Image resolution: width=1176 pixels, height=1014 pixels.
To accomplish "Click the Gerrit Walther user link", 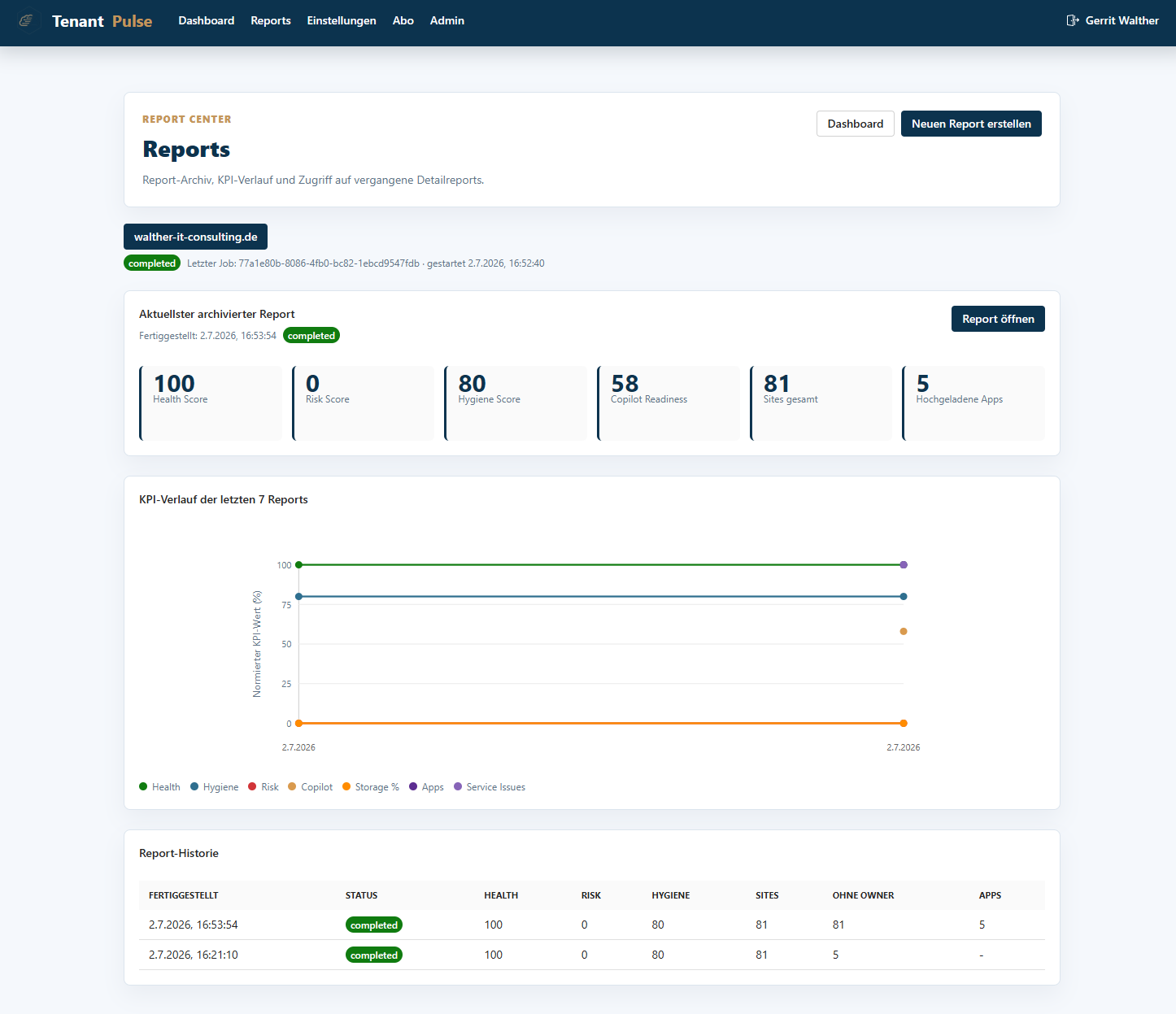I will tap(1122, 20).
